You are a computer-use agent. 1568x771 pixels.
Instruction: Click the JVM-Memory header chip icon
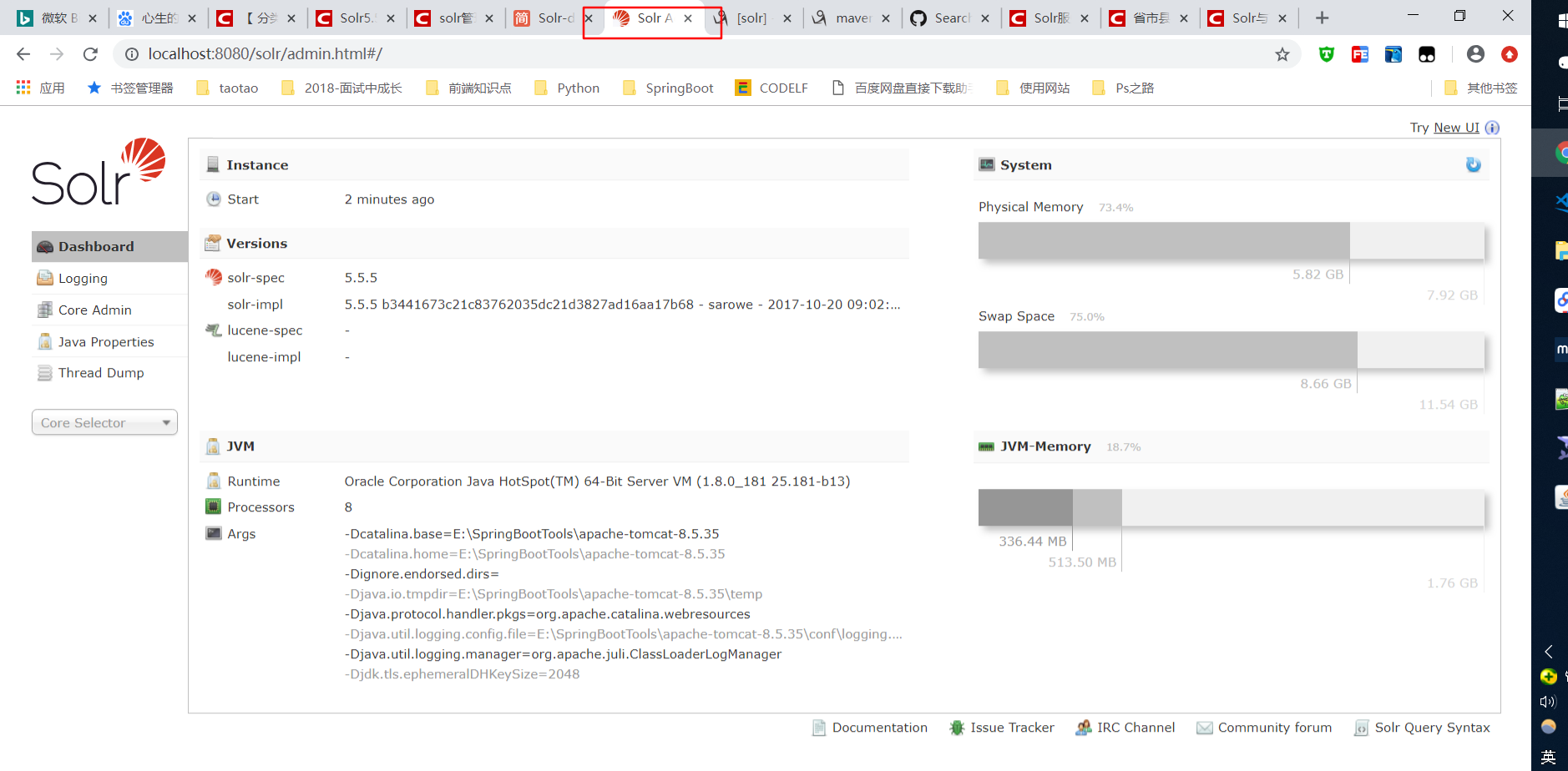pos(986,446)
